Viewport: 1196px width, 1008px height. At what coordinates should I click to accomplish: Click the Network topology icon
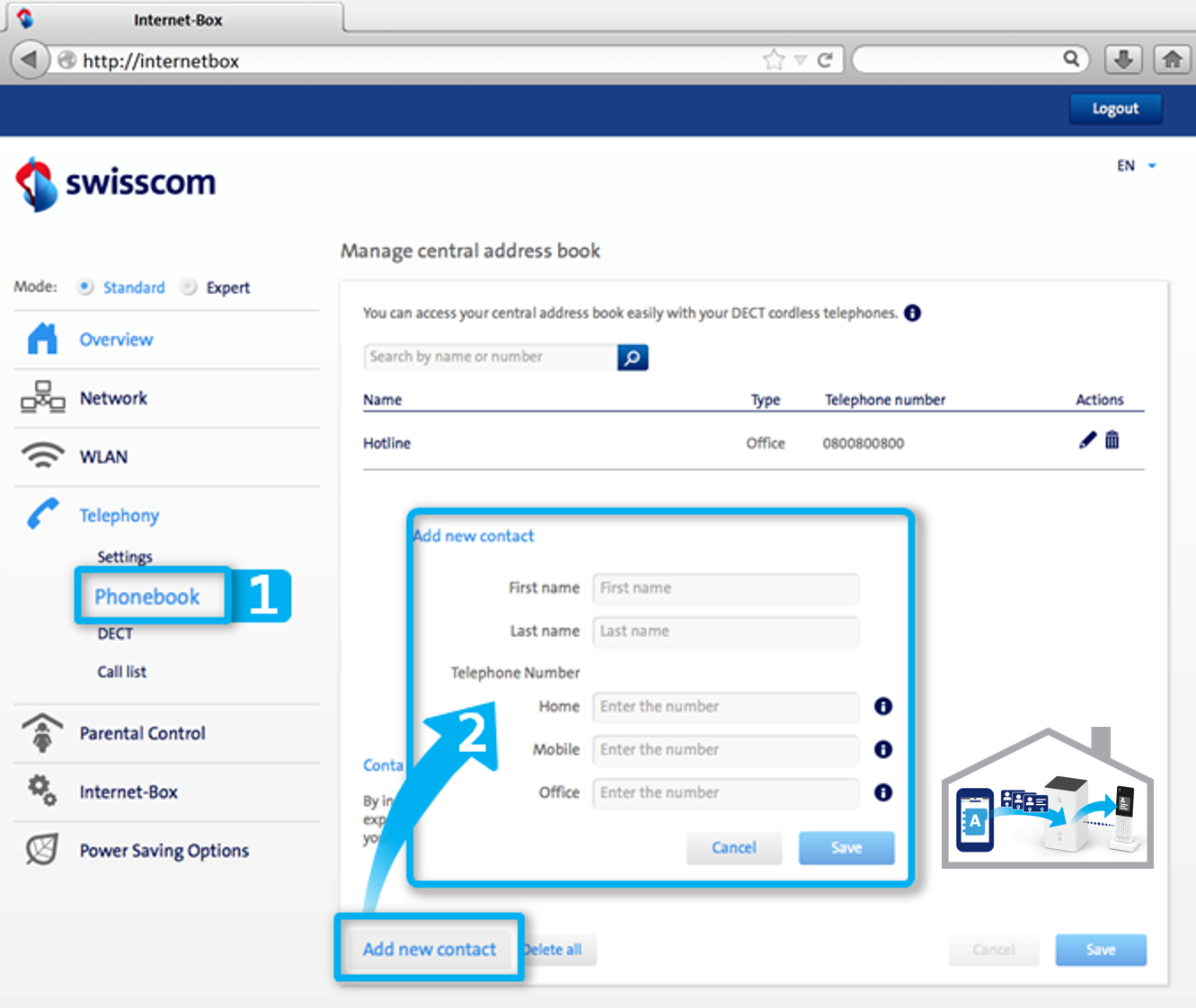point(42,397)
